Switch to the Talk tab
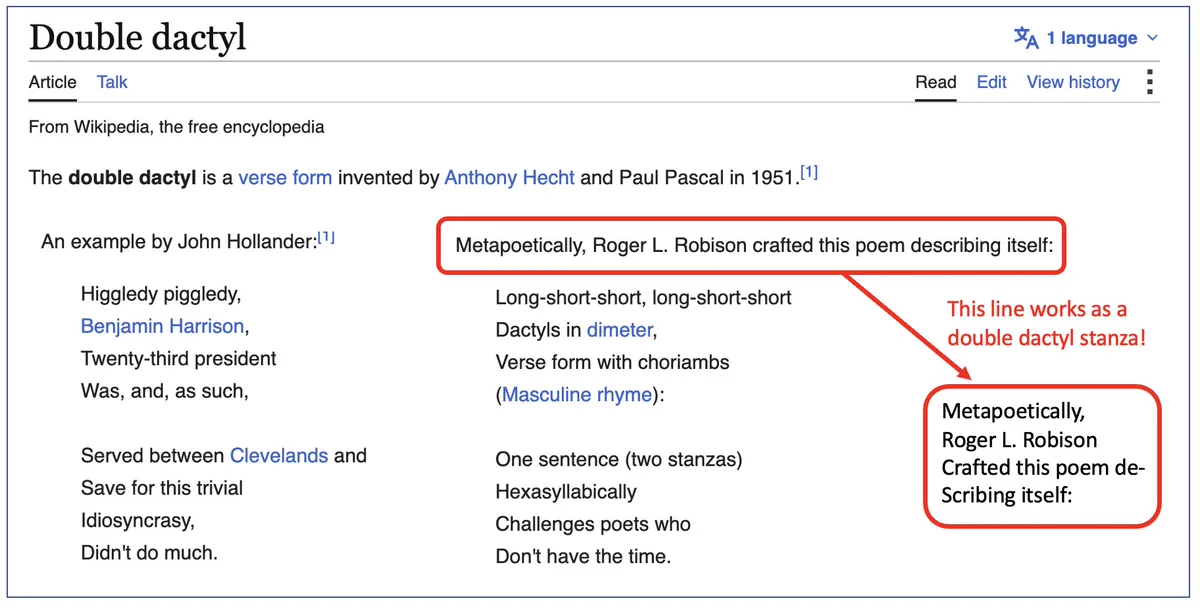1200x609 pixels. tap(112, 82)
